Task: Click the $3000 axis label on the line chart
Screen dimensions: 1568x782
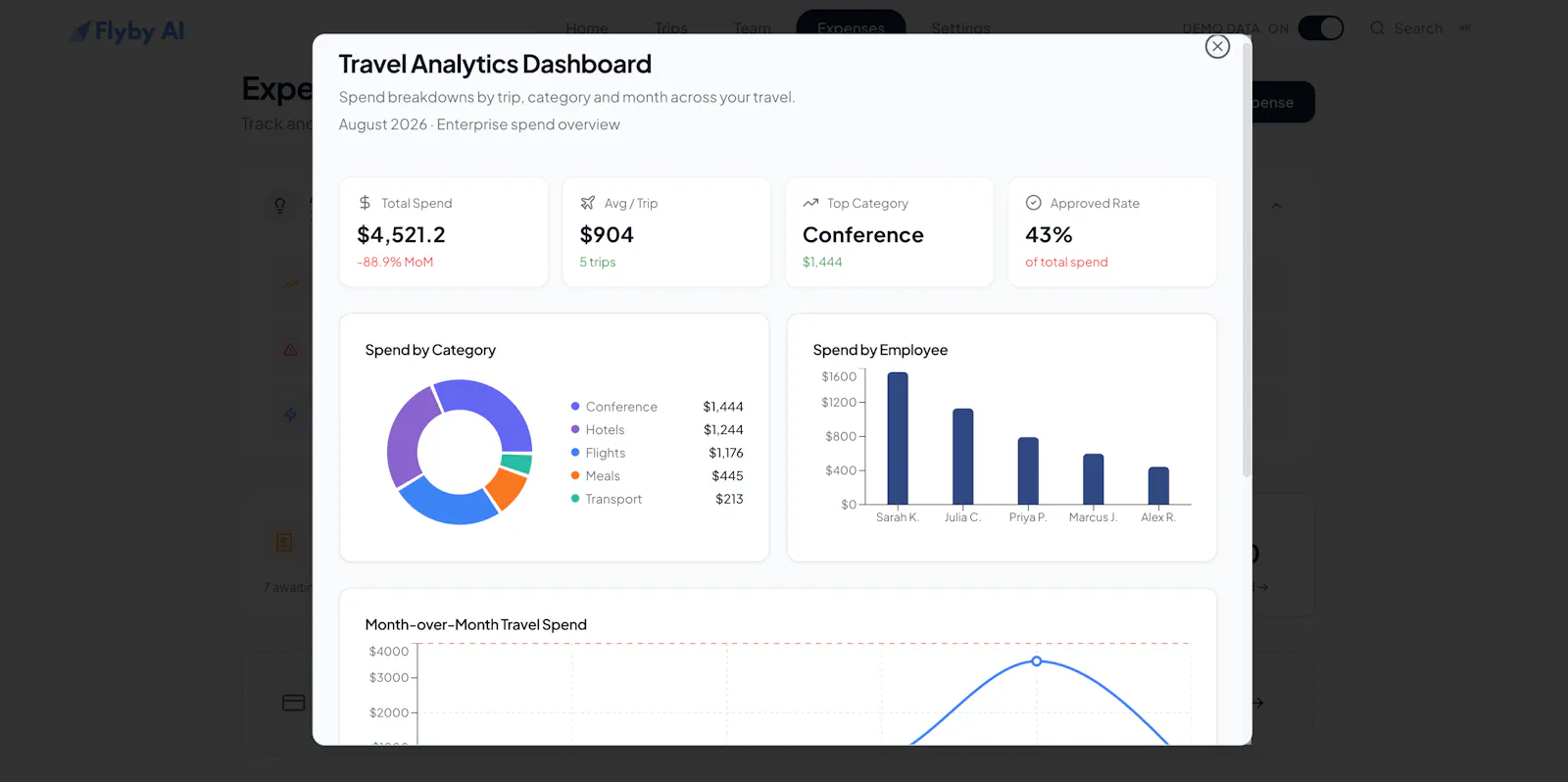Action: point(389,677)
